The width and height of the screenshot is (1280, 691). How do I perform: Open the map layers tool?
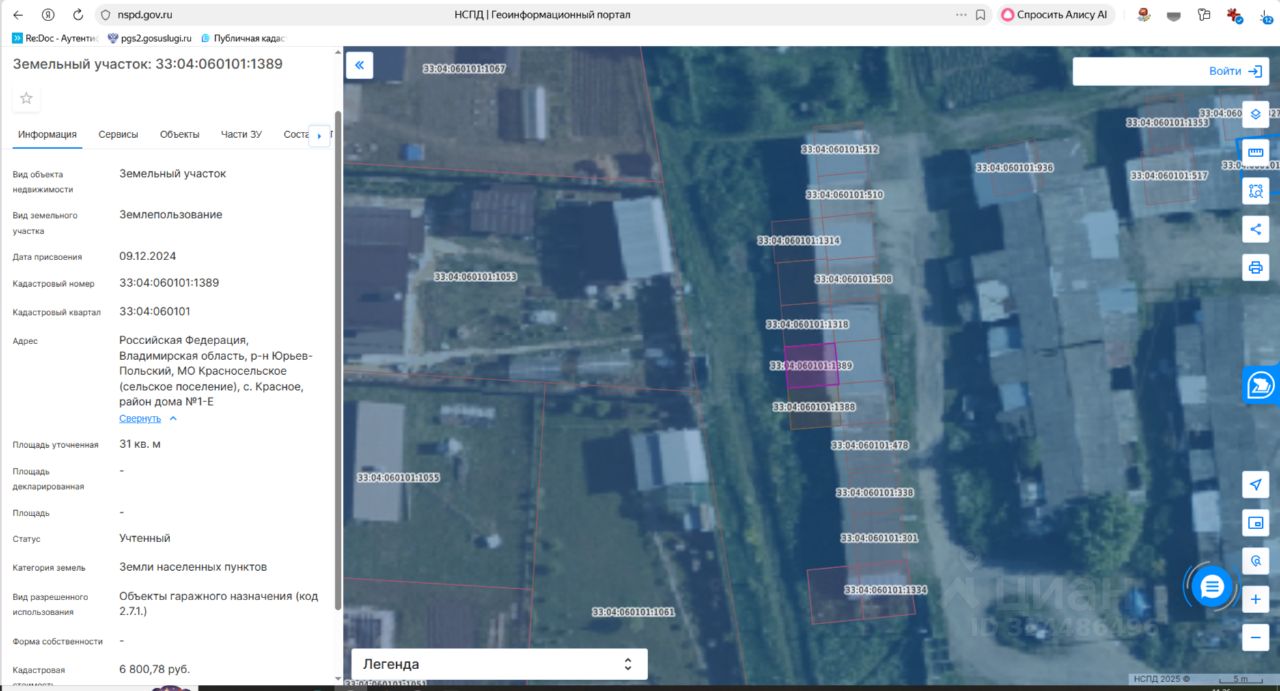(x=1256, y=114)
